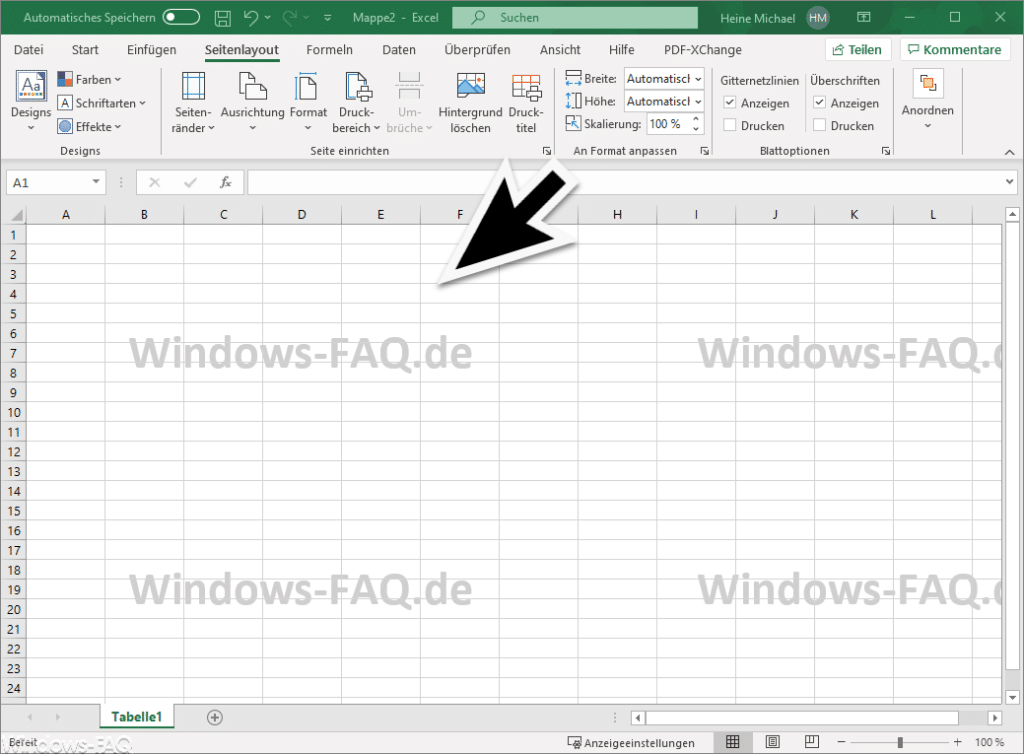Click the zoom slider handle
The height and width of the screenshot is (754, 1024).
[x=900, y=742]
